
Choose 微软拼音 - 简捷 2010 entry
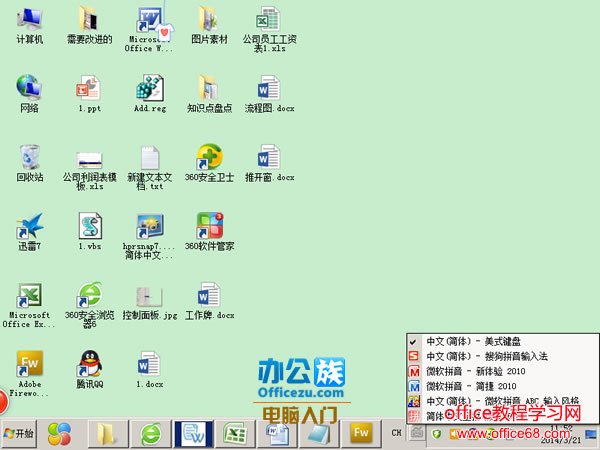[502, 386]
